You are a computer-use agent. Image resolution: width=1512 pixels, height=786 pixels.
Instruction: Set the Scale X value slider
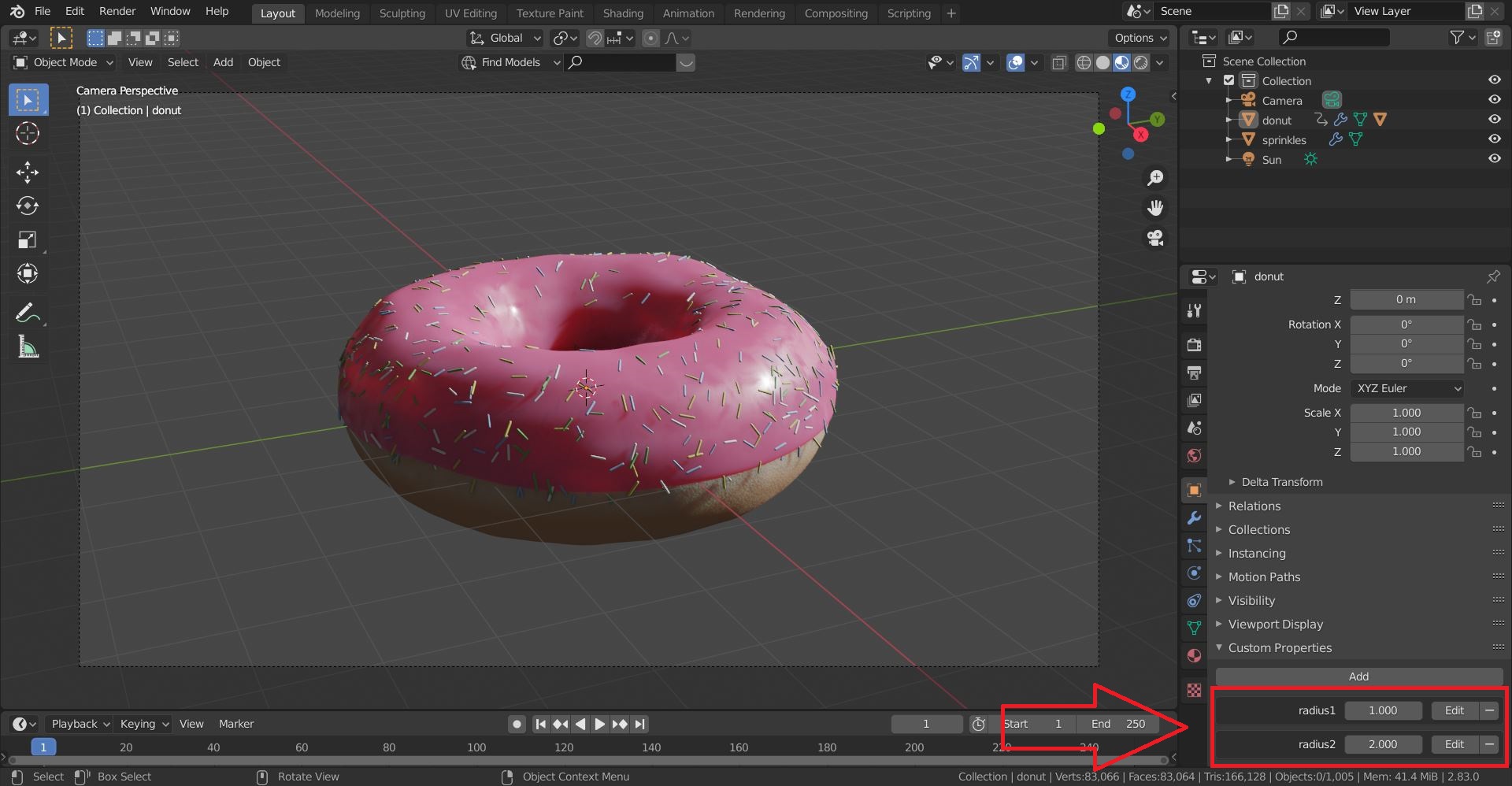(1406, 412)
